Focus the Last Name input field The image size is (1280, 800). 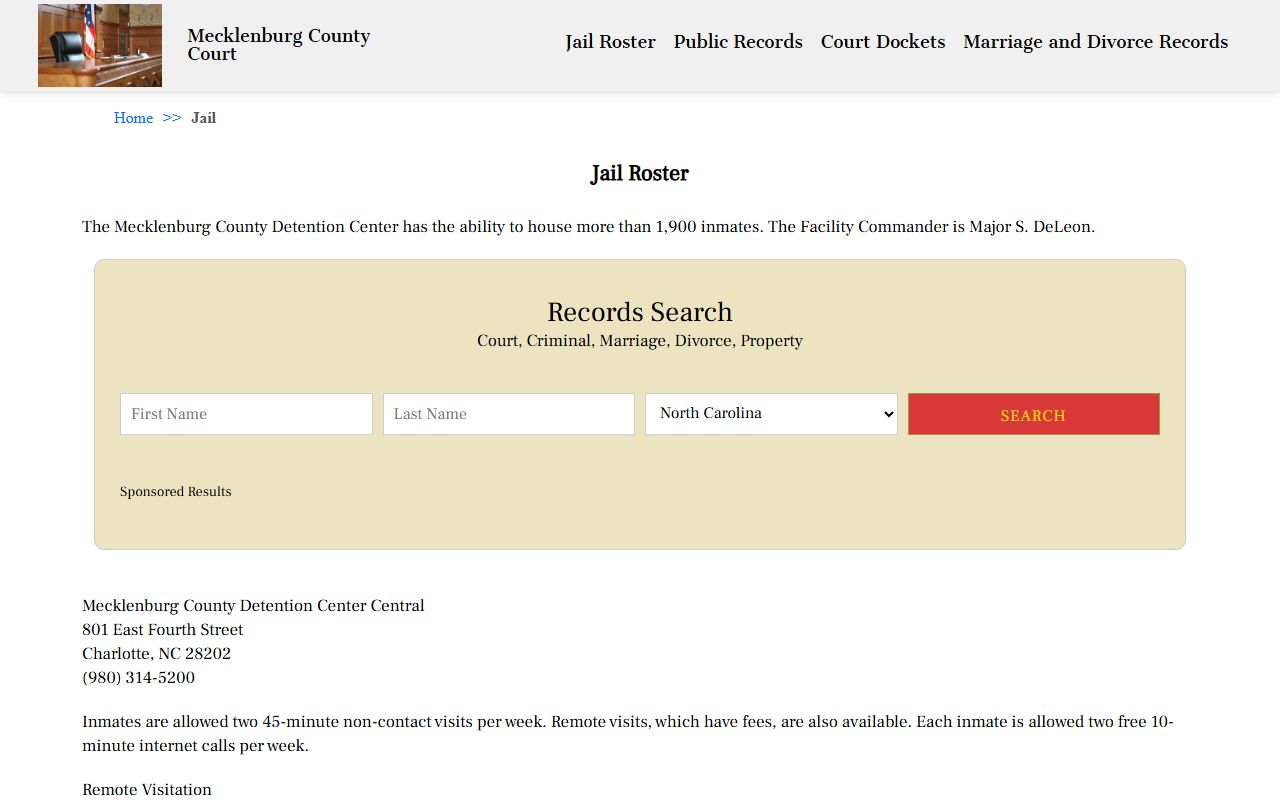click(x=509, y=414)
